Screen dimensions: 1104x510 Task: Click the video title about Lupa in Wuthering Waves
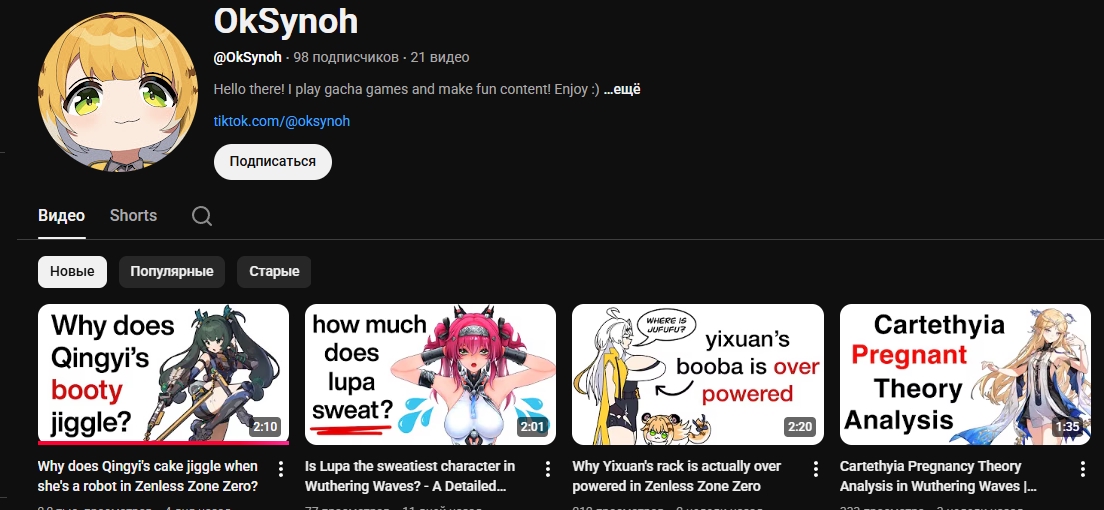(410, 476)
